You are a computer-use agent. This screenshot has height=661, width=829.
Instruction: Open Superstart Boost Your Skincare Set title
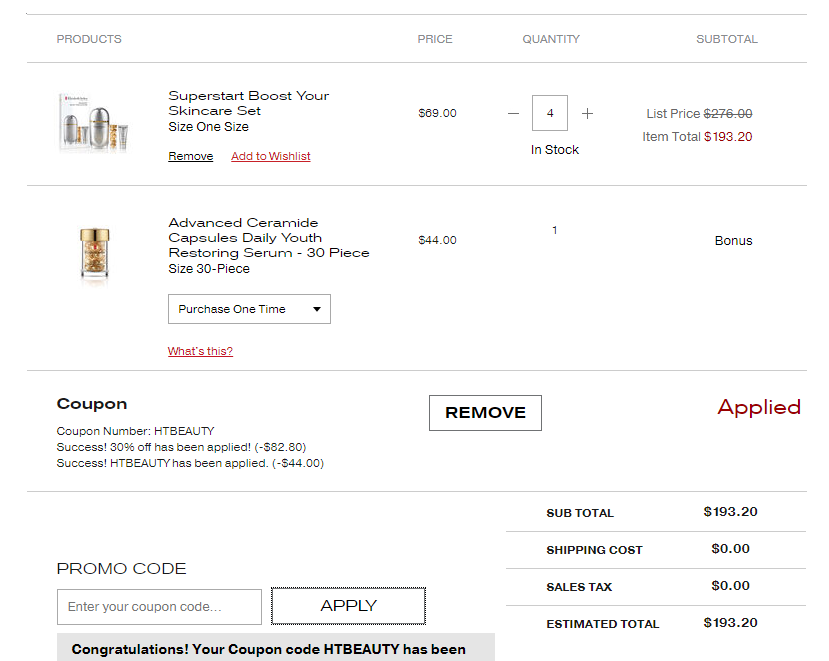click(x=248, y=103)
